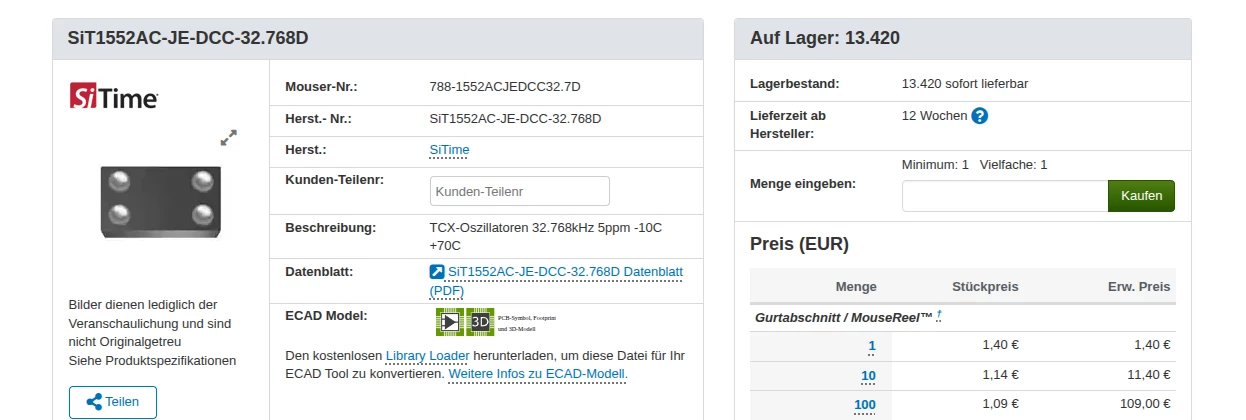Open the SiTime manufacturer link
This screenshot has width=1246, height=420.
point(449,150)
